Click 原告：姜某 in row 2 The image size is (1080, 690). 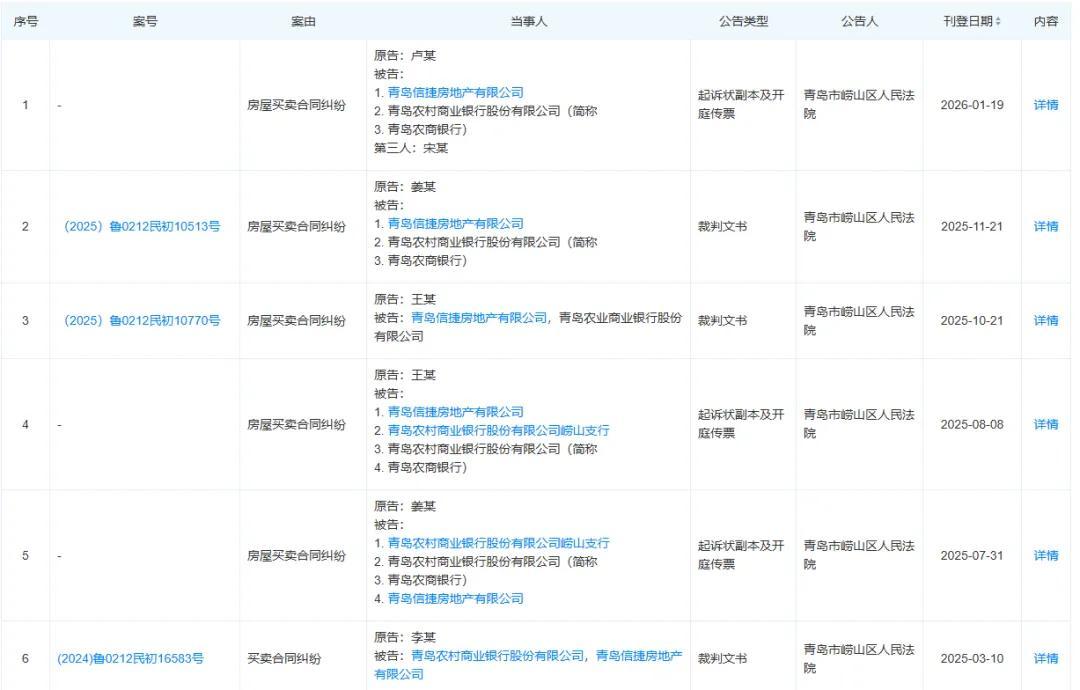[x=405, y=187]
